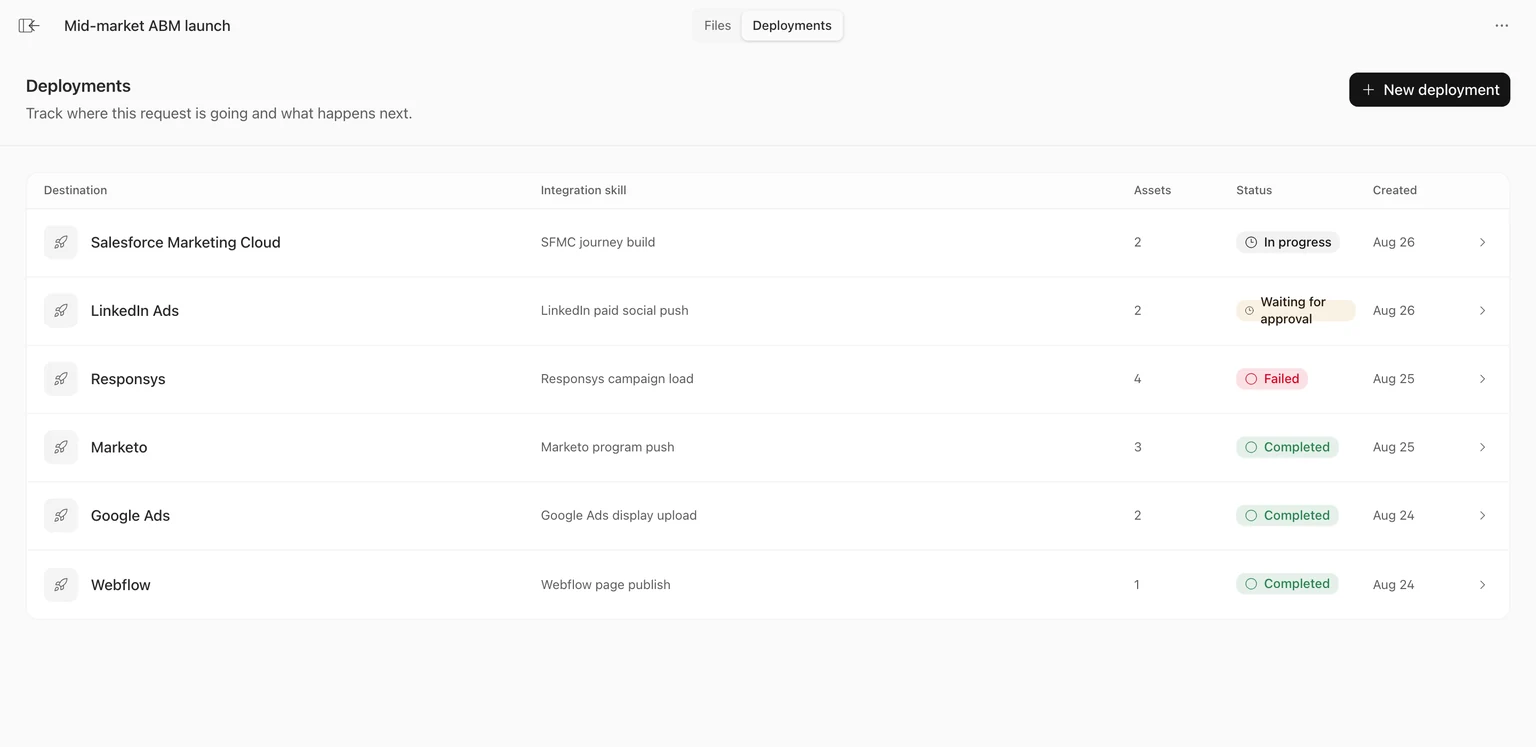Expand the Salesforce Marketing Cloud row chevron
Viewport: 1536px width, 747px height.
click(1482, 242)
